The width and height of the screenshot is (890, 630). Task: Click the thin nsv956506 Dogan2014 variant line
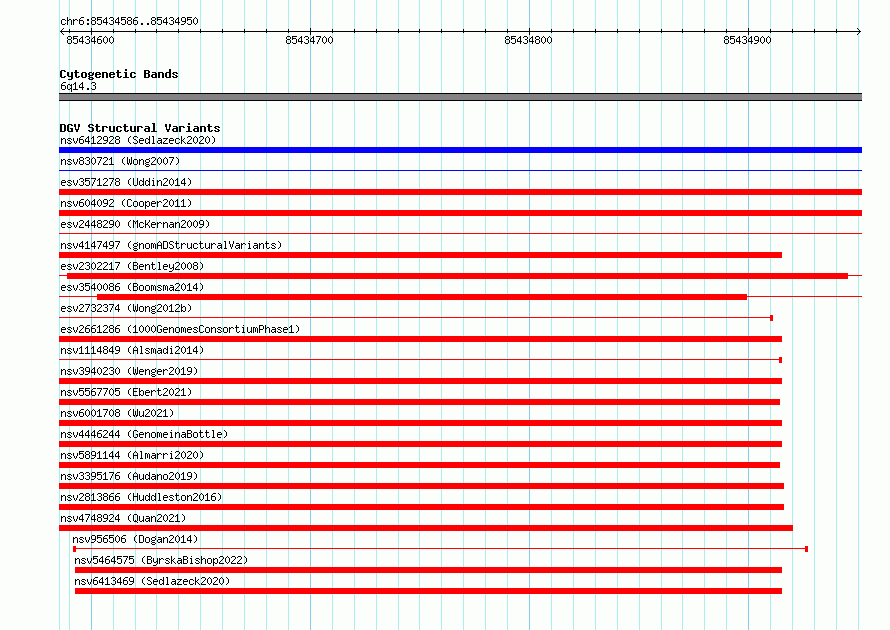tap(440, 549)
